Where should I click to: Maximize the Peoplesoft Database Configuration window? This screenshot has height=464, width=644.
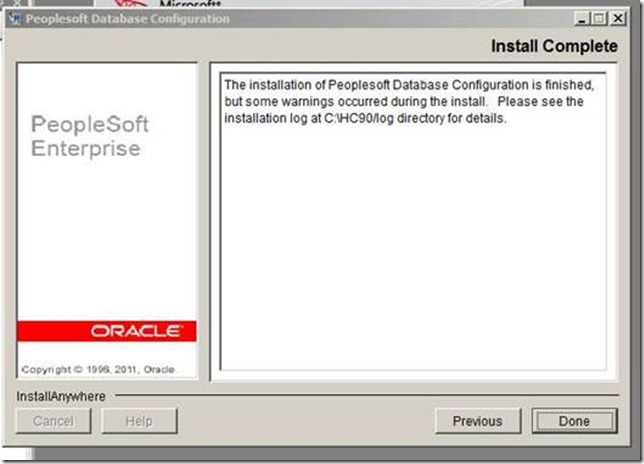pos(599,18)
